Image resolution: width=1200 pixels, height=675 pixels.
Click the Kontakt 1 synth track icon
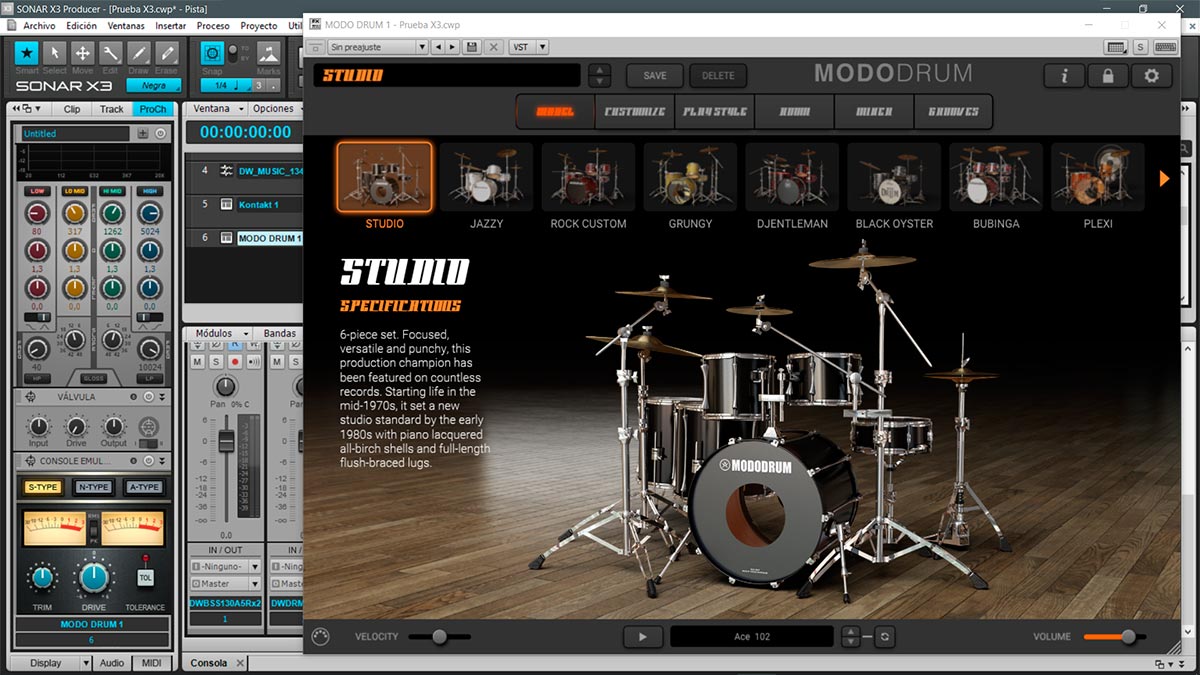[x=226, y=204]
